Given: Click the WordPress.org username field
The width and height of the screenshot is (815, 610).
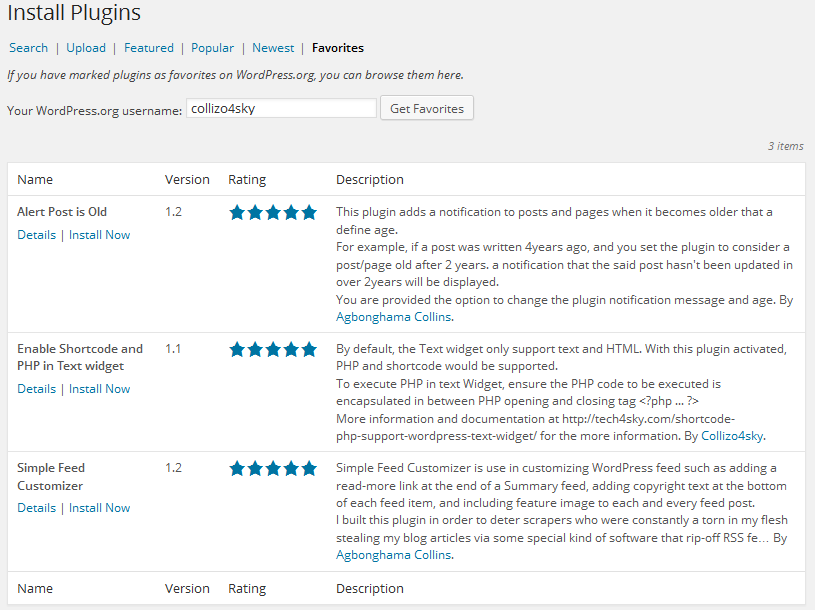Looking at the screenshot, I should [281, 108].
